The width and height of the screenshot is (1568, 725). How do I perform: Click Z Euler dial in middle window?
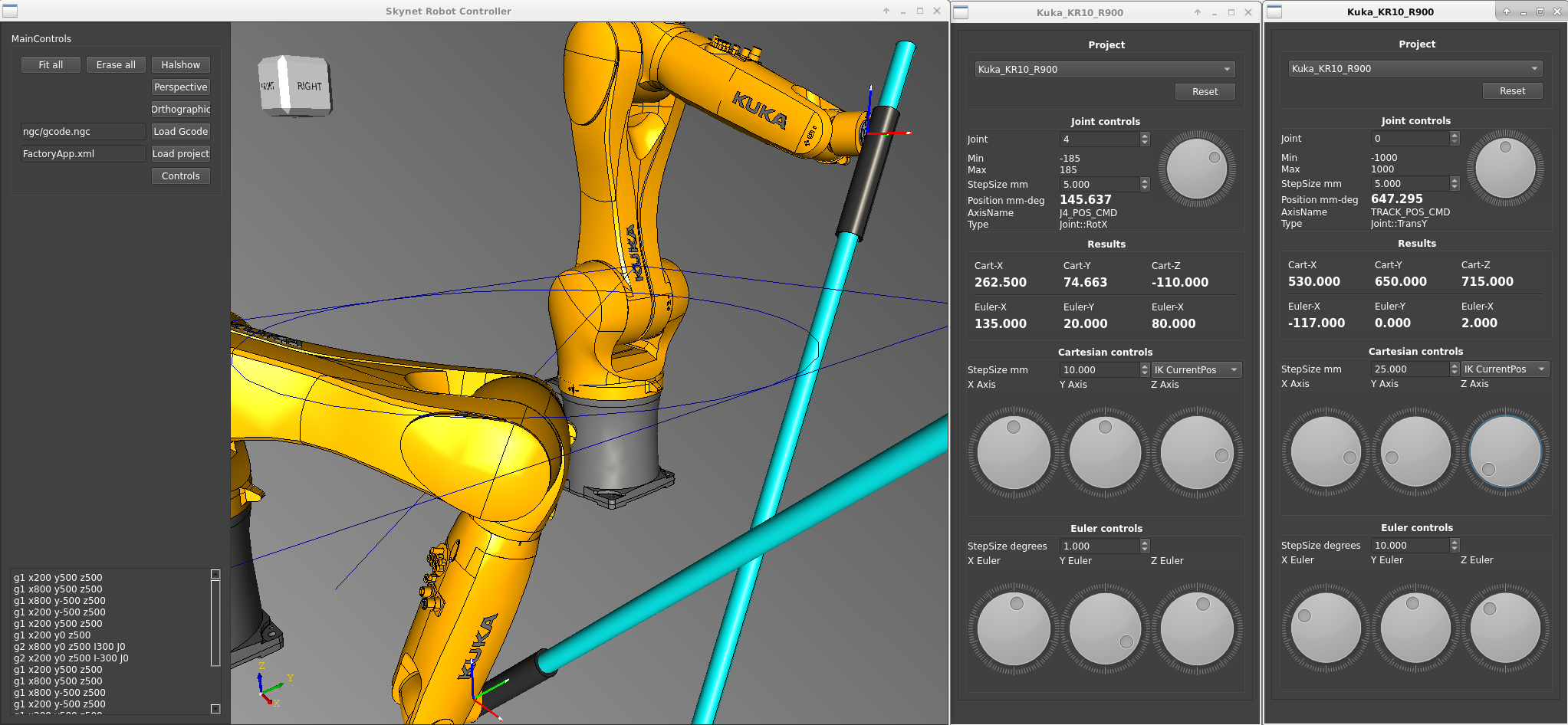point(1197,629)
